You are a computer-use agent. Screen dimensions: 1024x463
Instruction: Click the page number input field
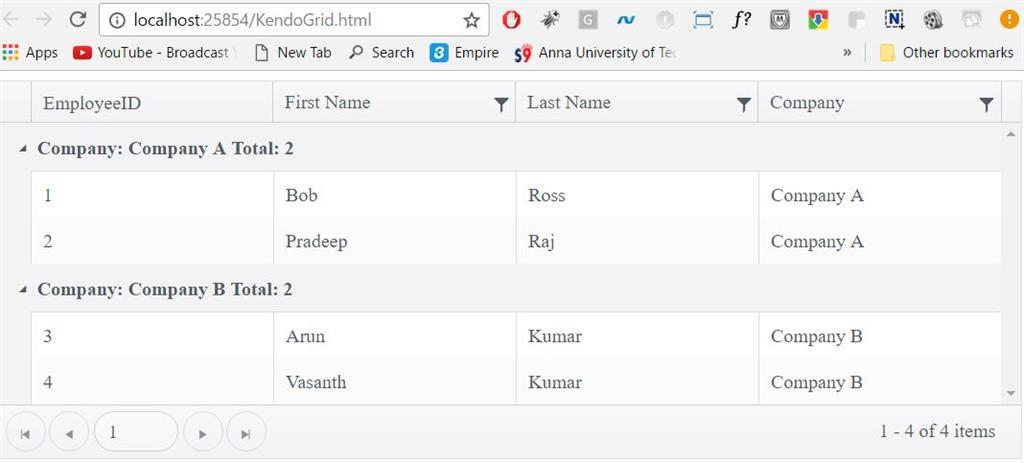click(135, 433)
